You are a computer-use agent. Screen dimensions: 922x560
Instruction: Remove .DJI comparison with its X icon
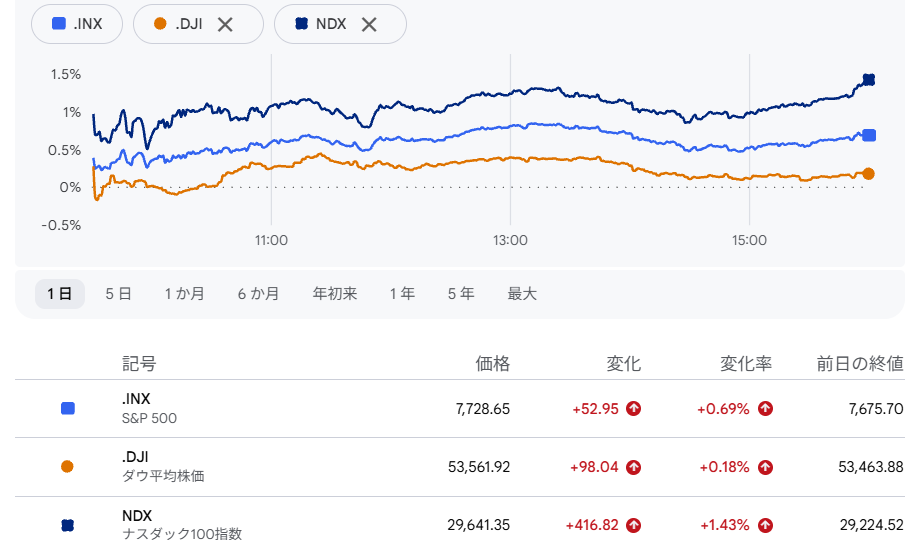[225, 24]
